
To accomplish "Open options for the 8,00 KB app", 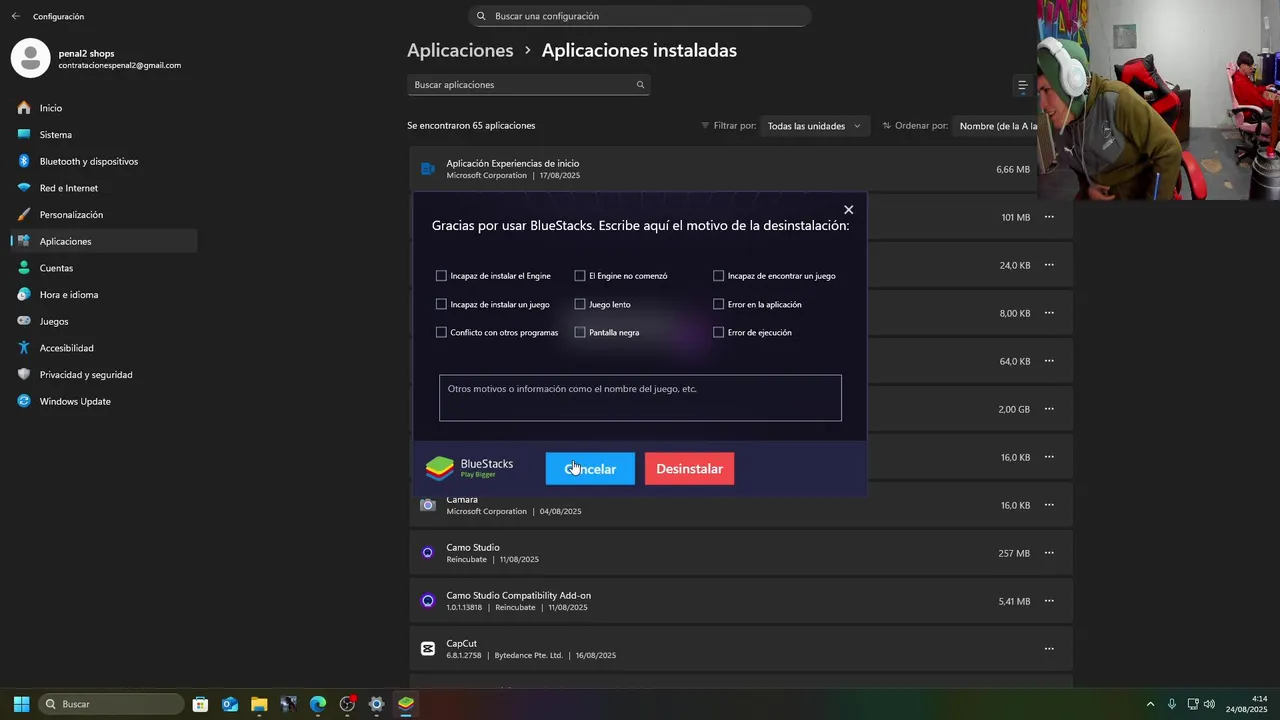I will pos(1049,313).
